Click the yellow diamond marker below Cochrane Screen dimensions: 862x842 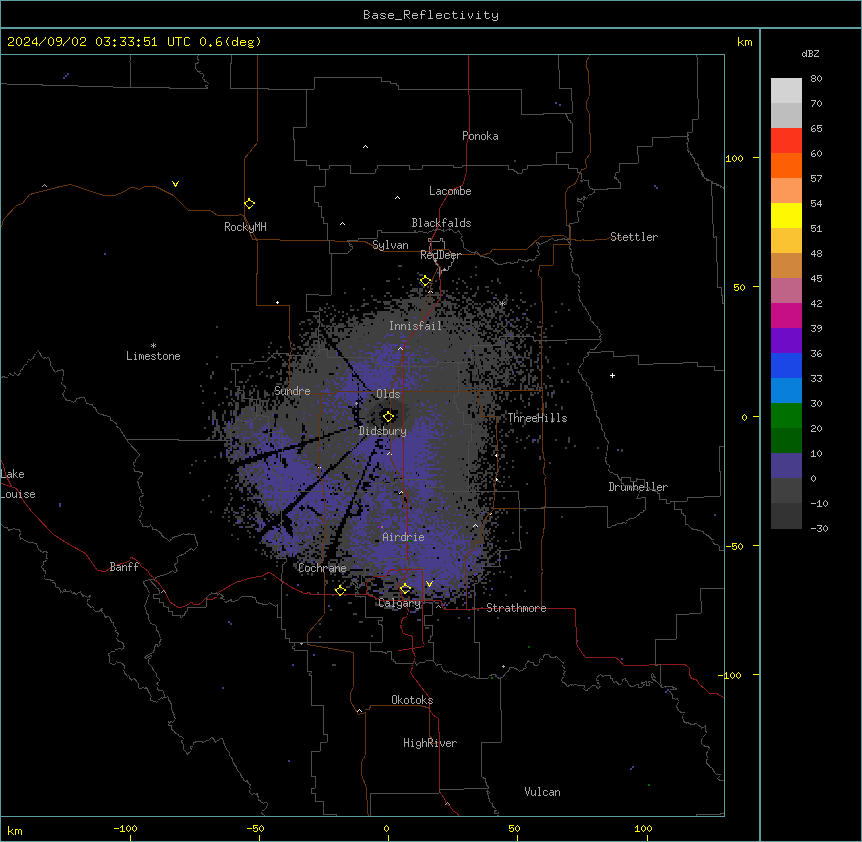pos(340,590)
